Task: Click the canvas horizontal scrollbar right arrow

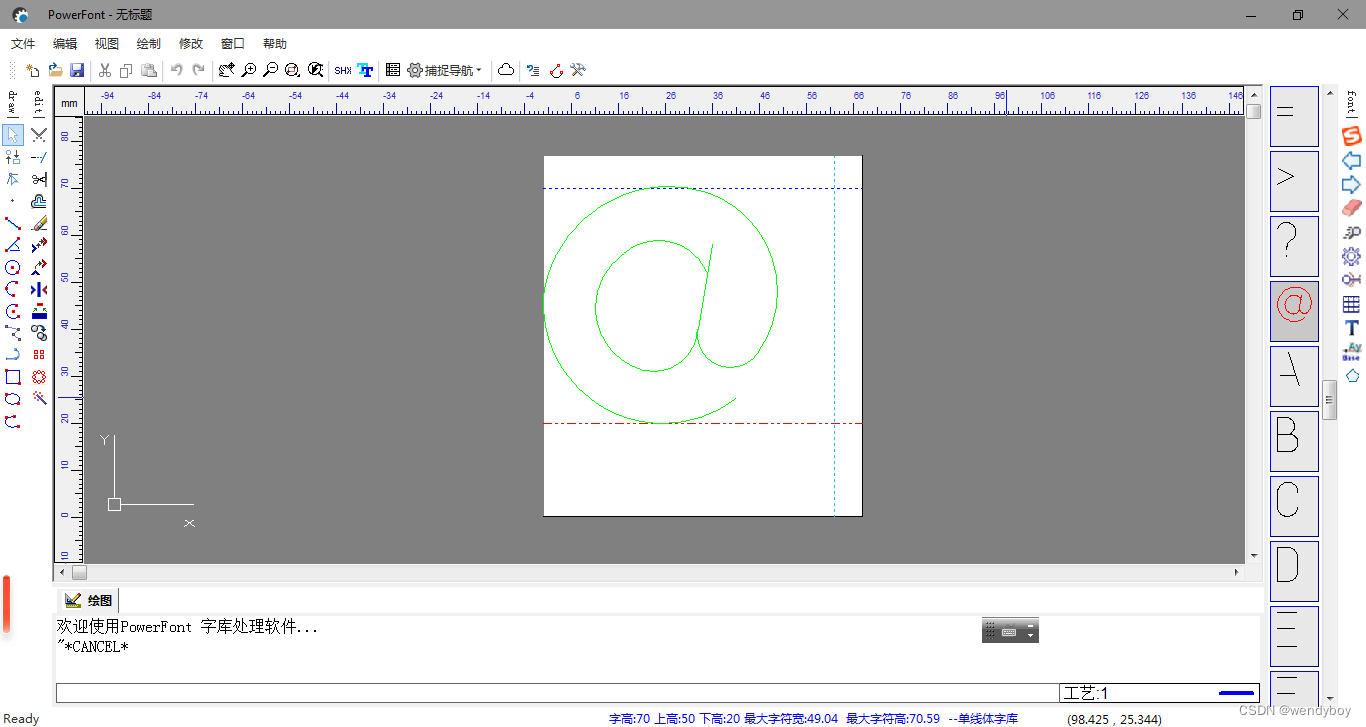Action: [1237, 573]
